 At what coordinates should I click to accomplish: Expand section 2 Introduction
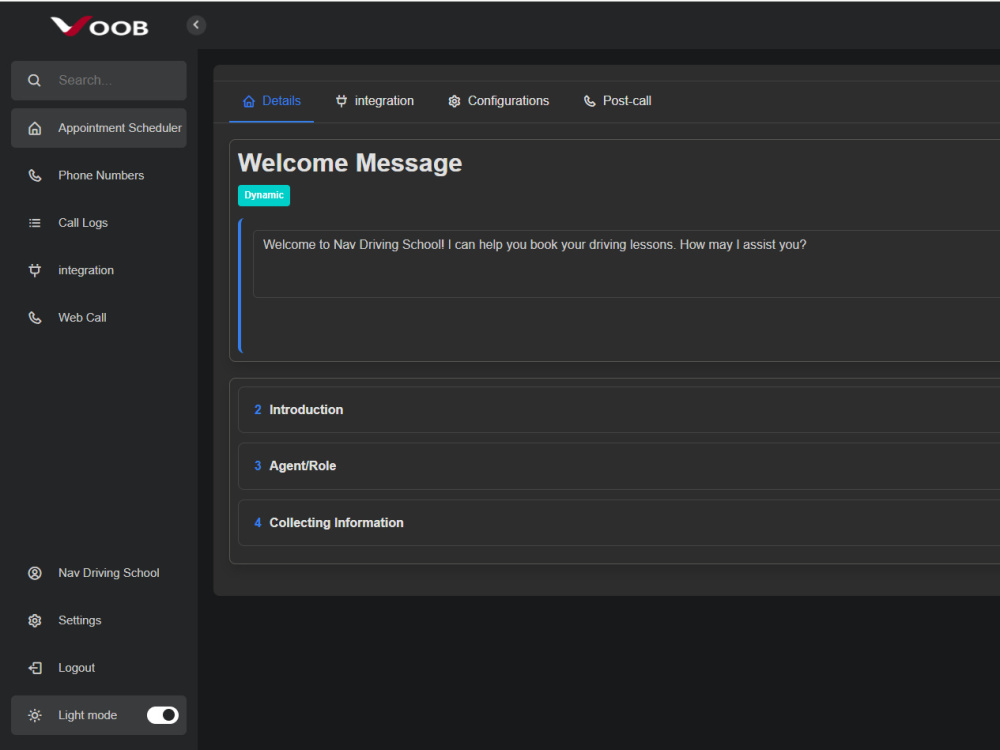tap(619, 409)
